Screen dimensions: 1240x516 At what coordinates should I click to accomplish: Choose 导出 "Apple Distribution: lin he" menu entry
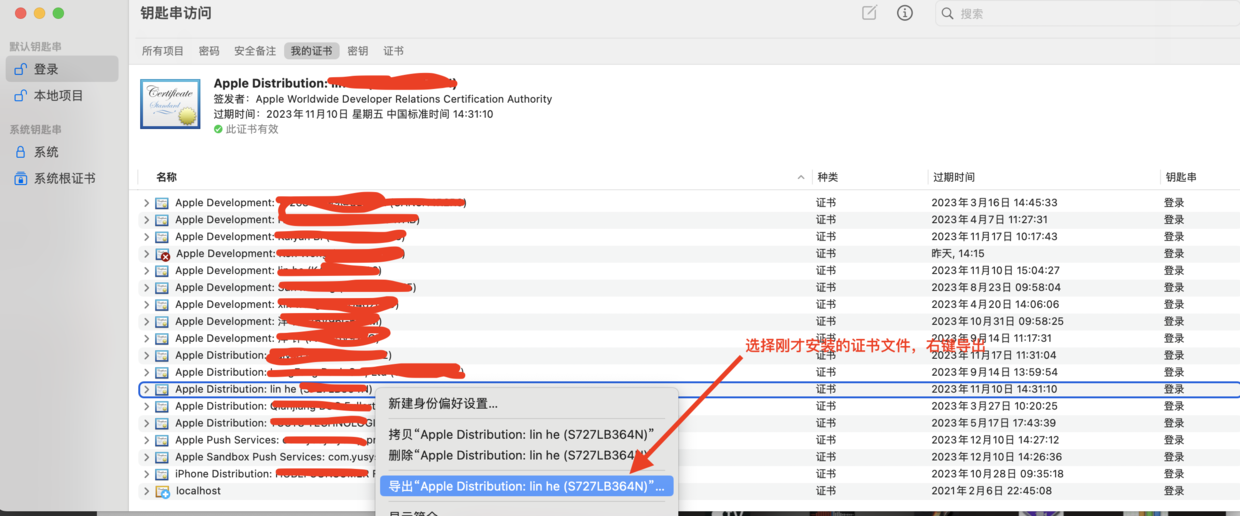coord(526,486)
